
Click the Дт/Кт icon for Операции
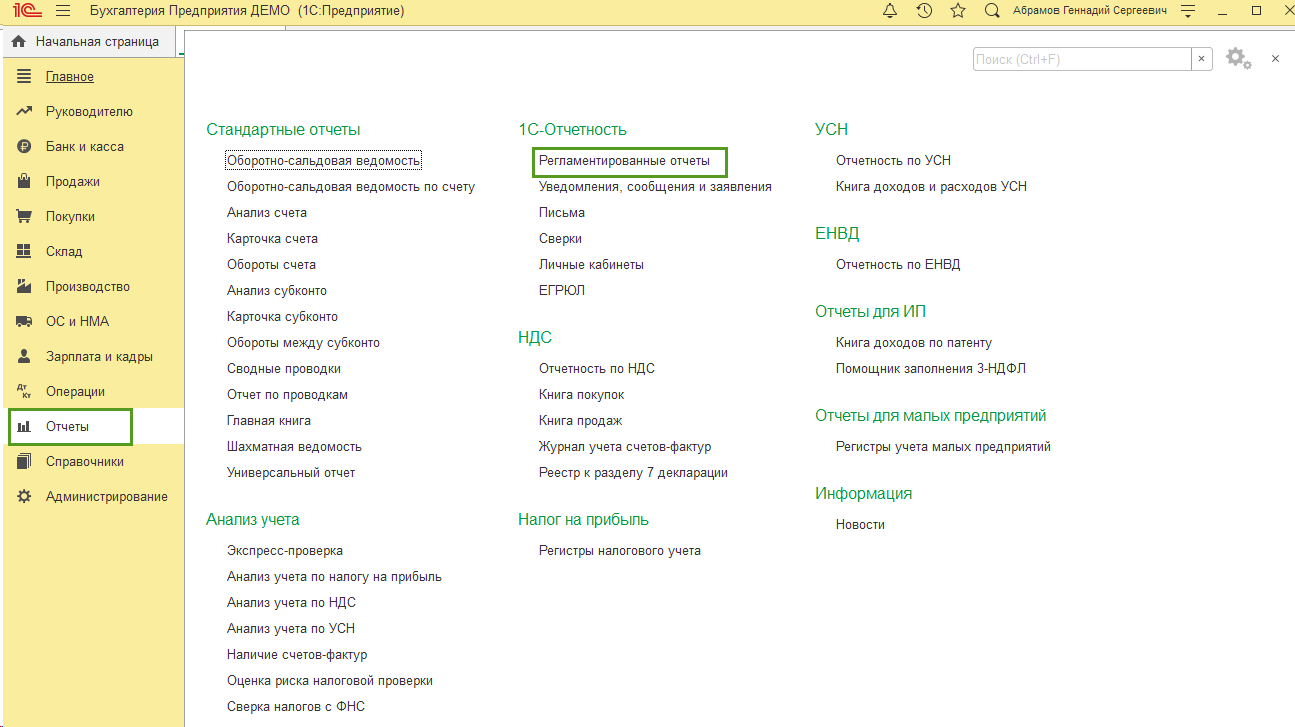25,391
